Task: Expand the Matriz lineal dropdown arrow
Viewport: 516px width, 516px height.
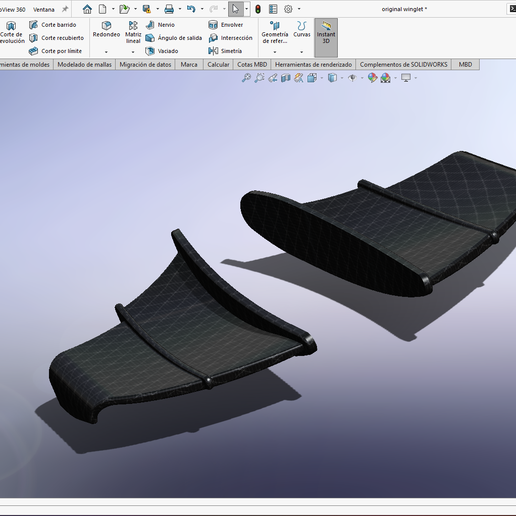Action: 133,52
